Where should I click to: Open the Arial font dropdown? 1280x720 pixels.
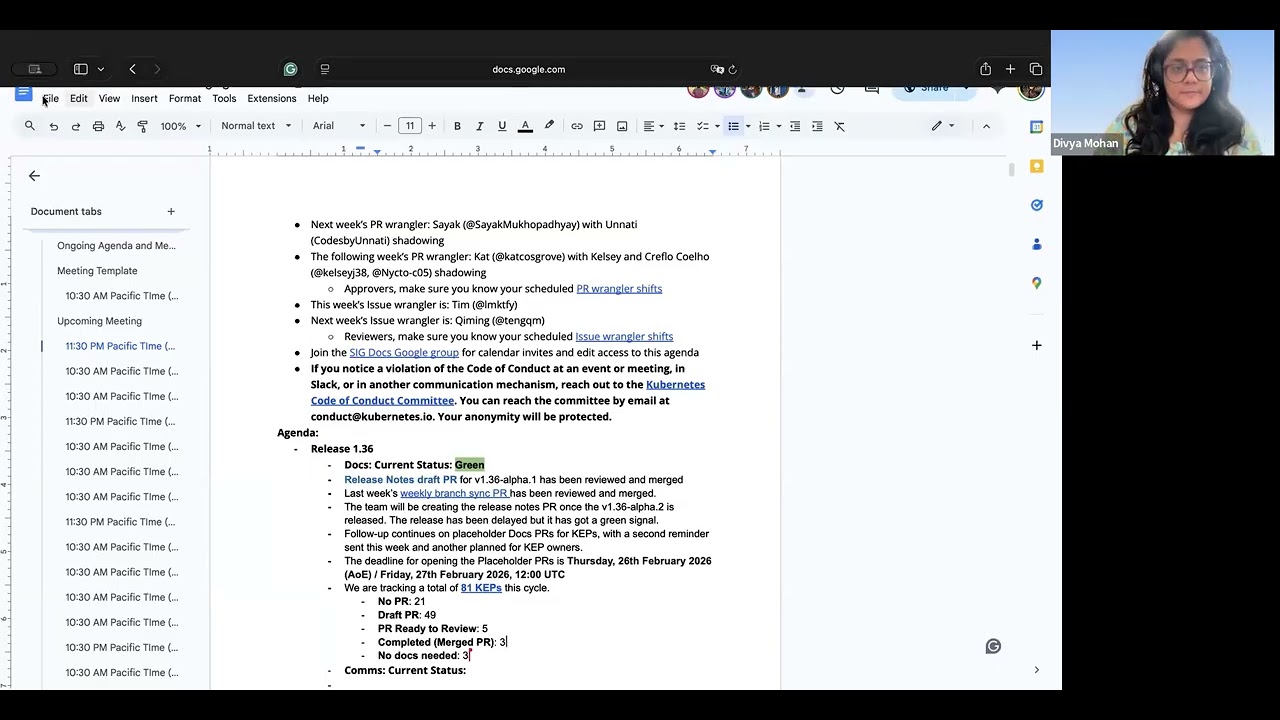(x=339, y=126)
